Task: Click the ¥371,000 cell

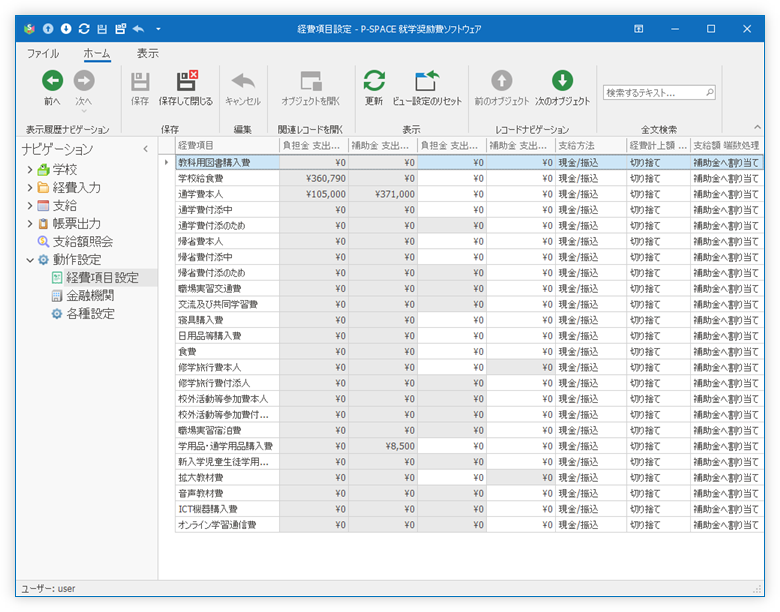Action: tap(383, 194)
